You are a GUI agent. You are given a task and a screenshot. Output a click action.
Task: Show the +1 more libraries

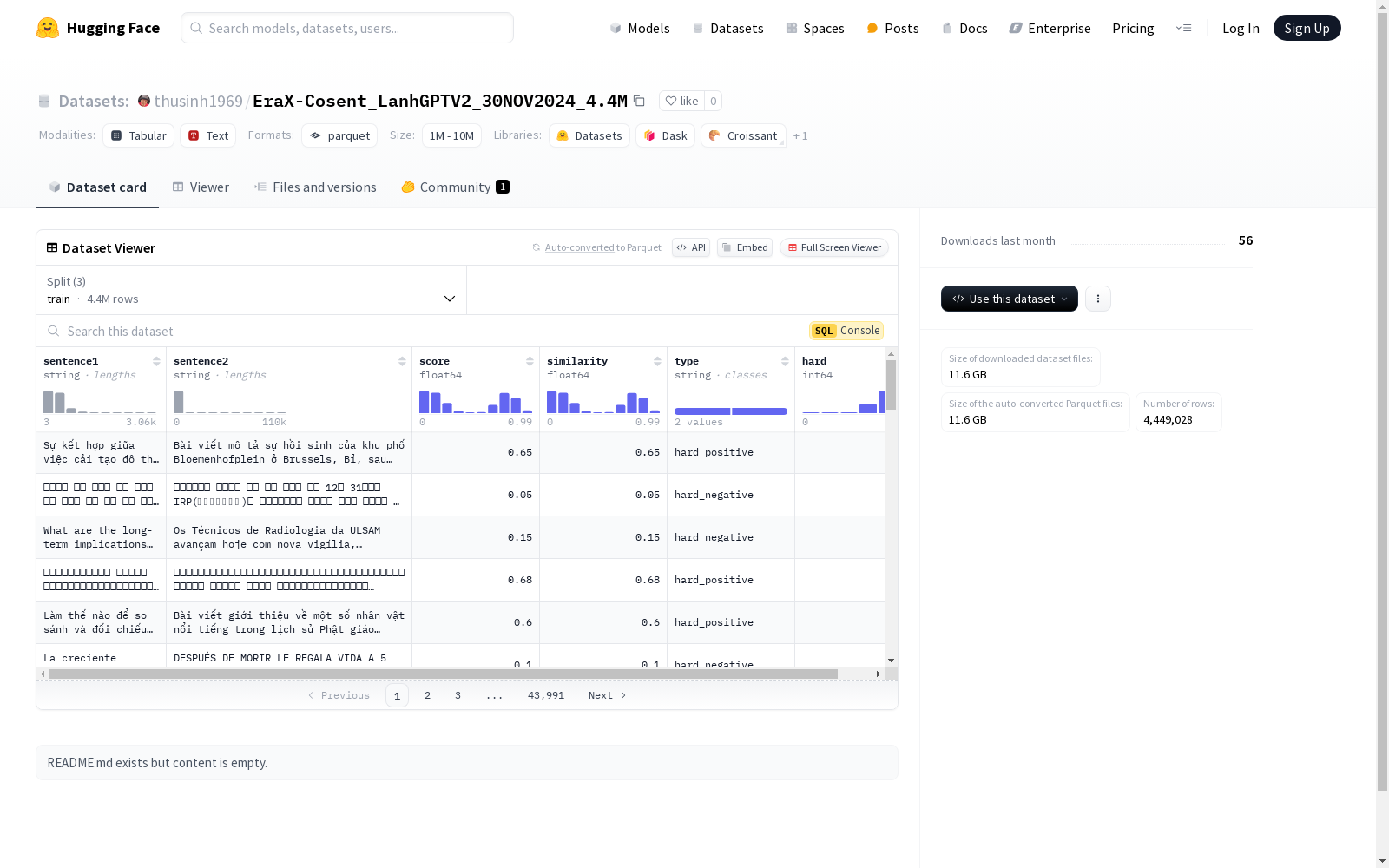(x=800, y=135)
